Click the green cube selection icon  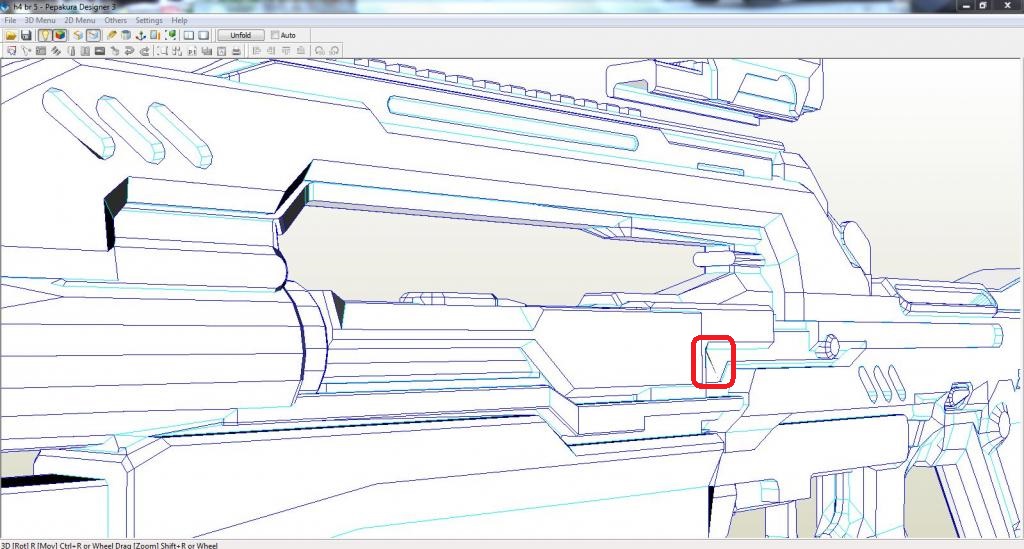[170, 35]
